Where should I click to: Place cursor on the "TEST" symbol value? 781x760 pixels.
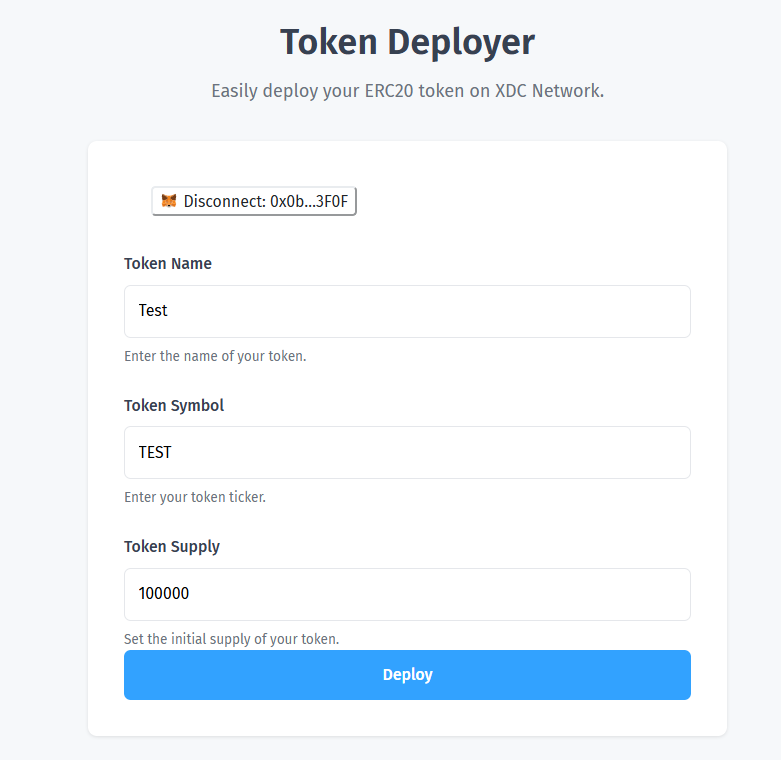tap(155, 452)
